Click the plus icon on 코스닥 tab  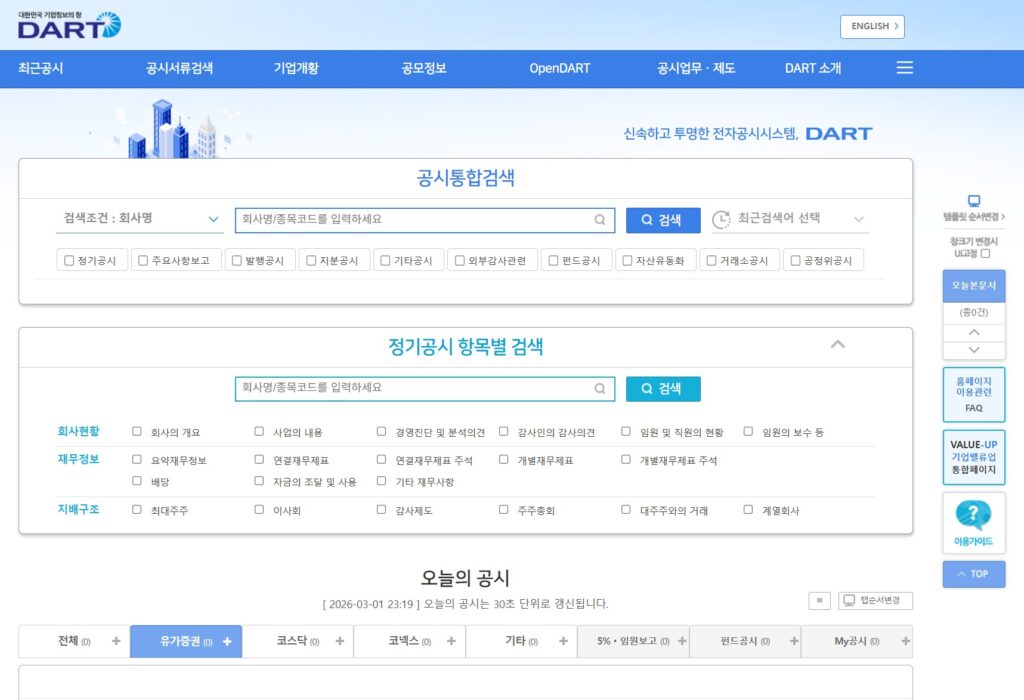340,641
